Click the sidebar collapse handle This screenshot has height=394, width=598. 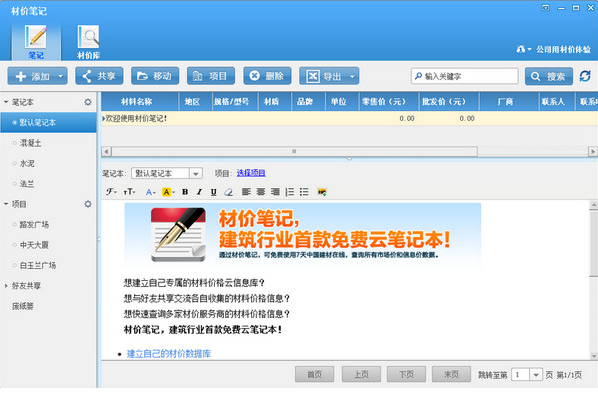pyautogui.click(x=99, y=240)
